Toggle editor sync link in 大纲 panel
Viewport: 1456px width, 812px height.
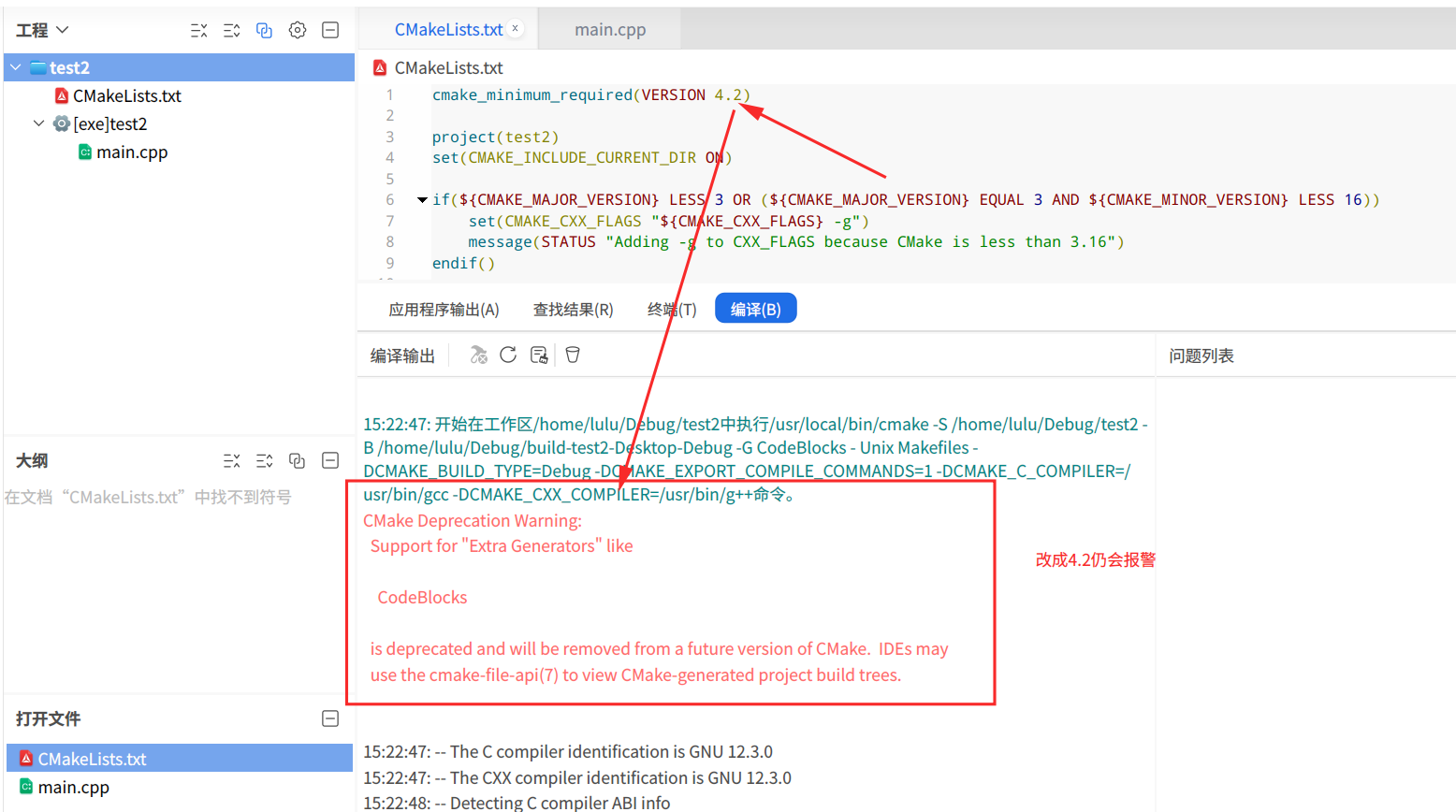pos(298,460)
